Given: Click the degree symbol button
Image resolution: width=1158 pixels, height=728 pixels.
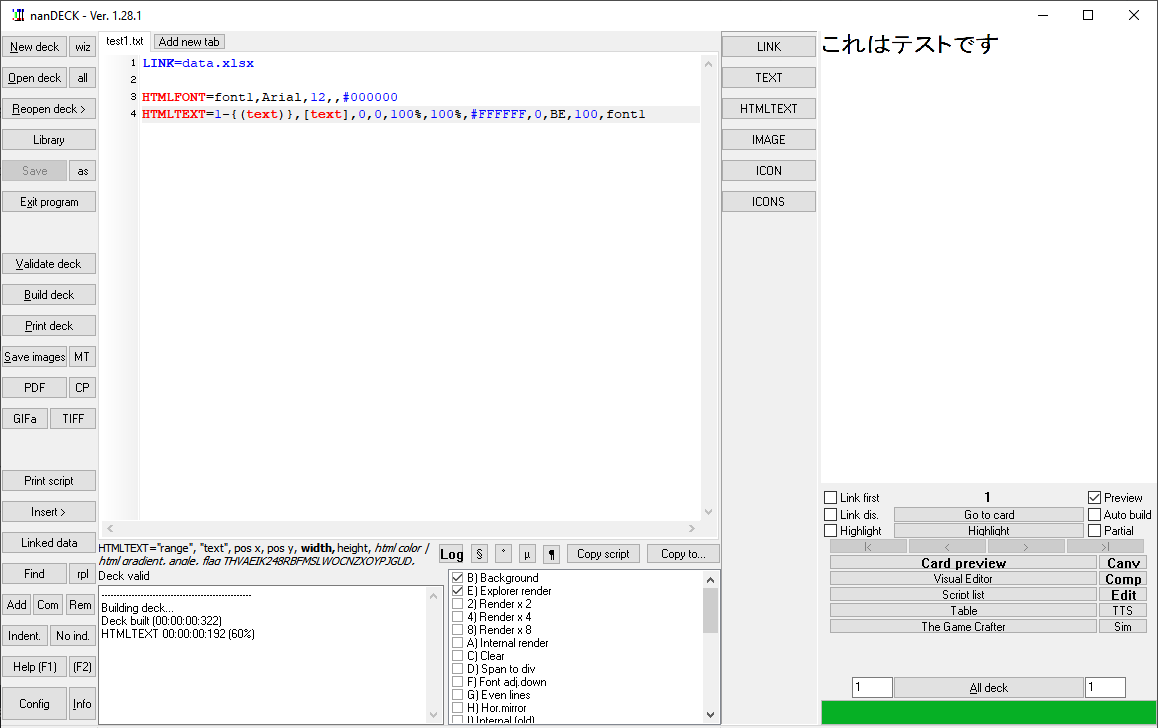Looking at the screenshot, I should (x=503, y=554).
